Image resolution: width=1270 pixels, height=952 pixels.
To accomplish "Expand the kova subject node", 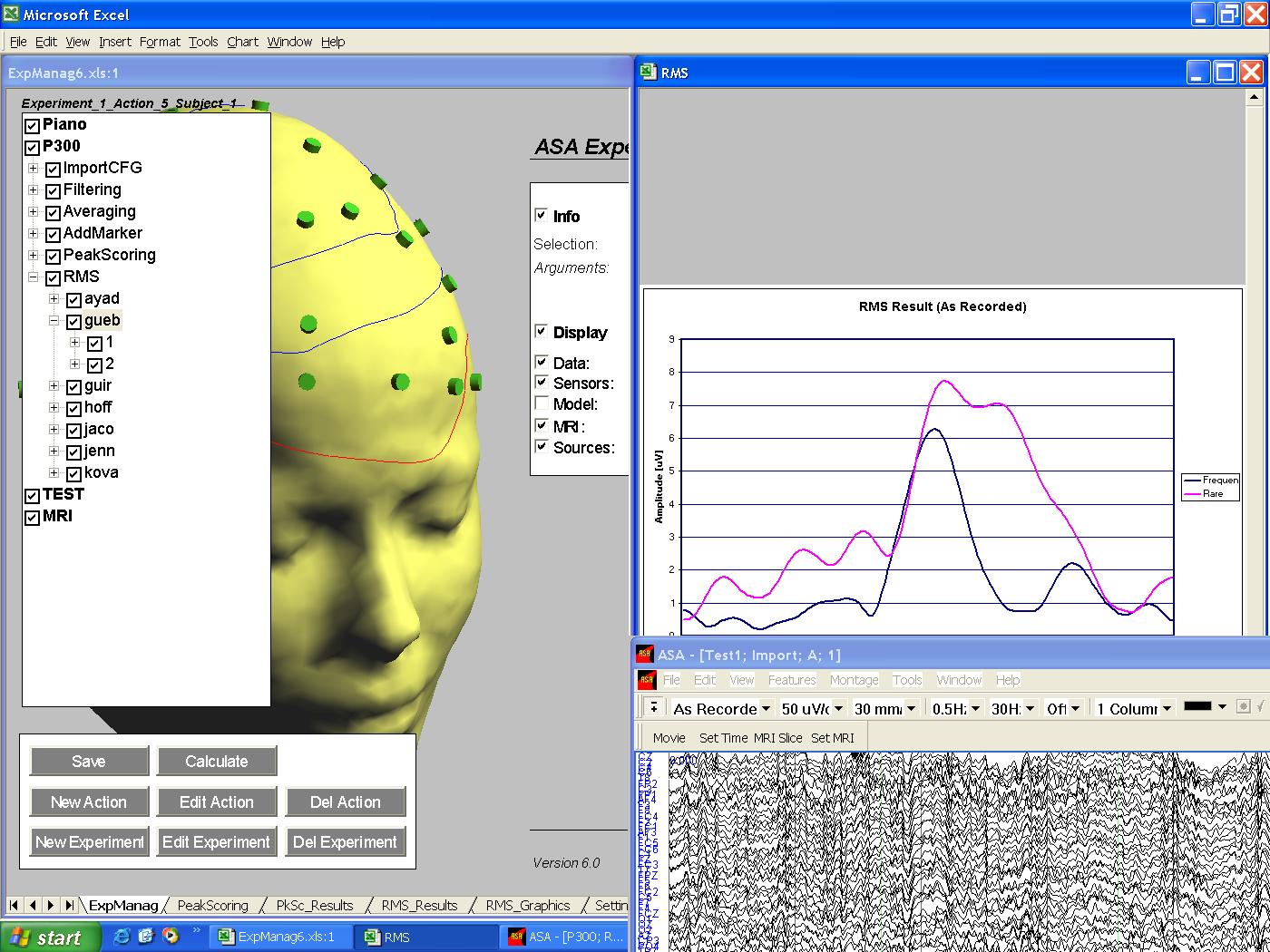I will [x=54, y=472].
